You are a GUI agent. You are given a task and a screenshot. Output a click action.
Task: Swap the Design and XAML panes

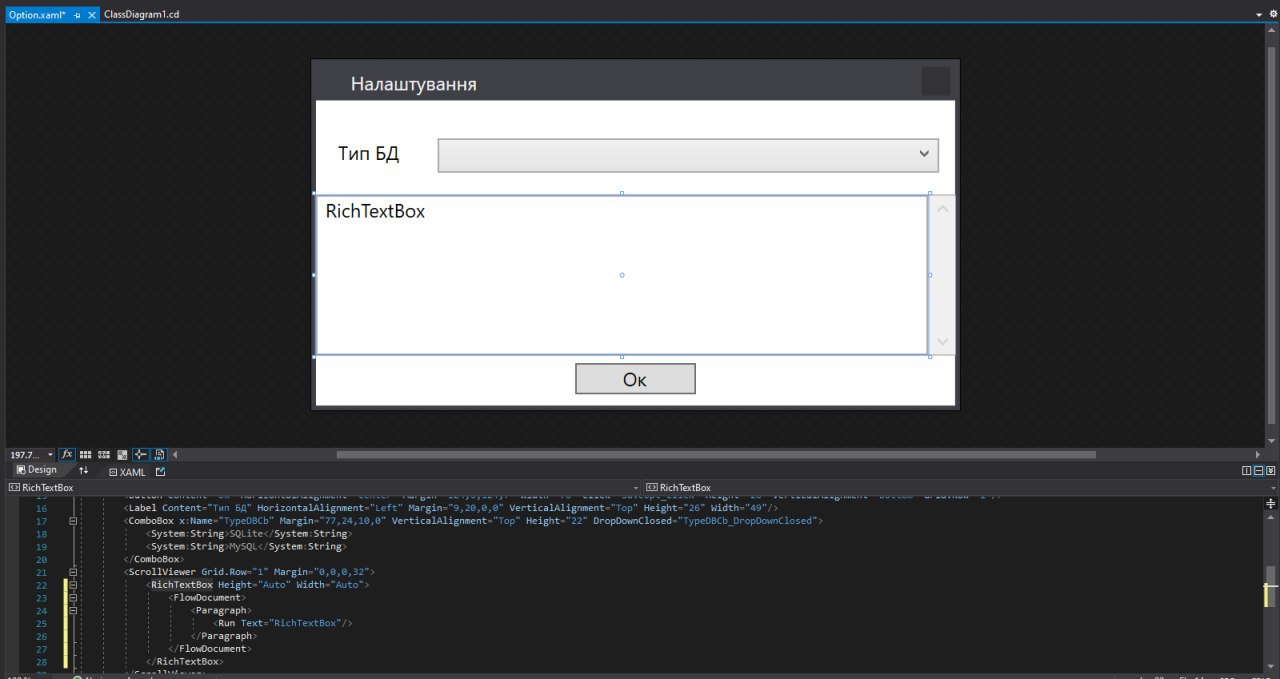click(x=84, y=471)
